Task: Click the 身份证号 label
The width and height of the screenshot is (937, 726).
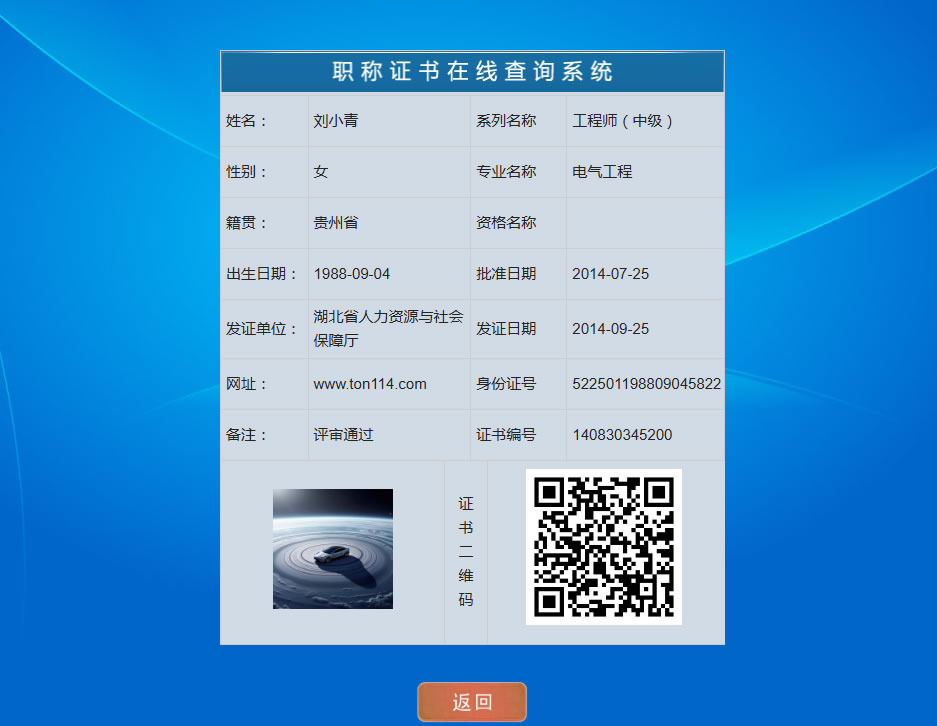Action: 506,384
